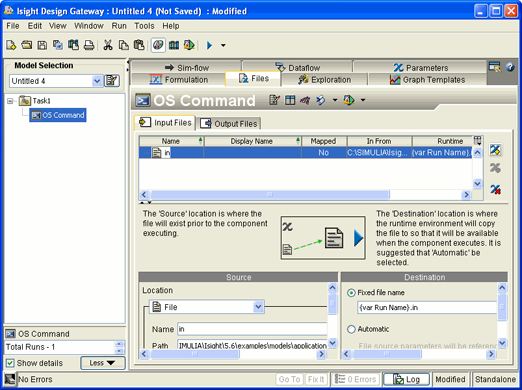Image resolution: width=522 pixels, height=390 pixels.
Task: Click the {var Run Name}.in destination field
Action: [x=427, y=307]
